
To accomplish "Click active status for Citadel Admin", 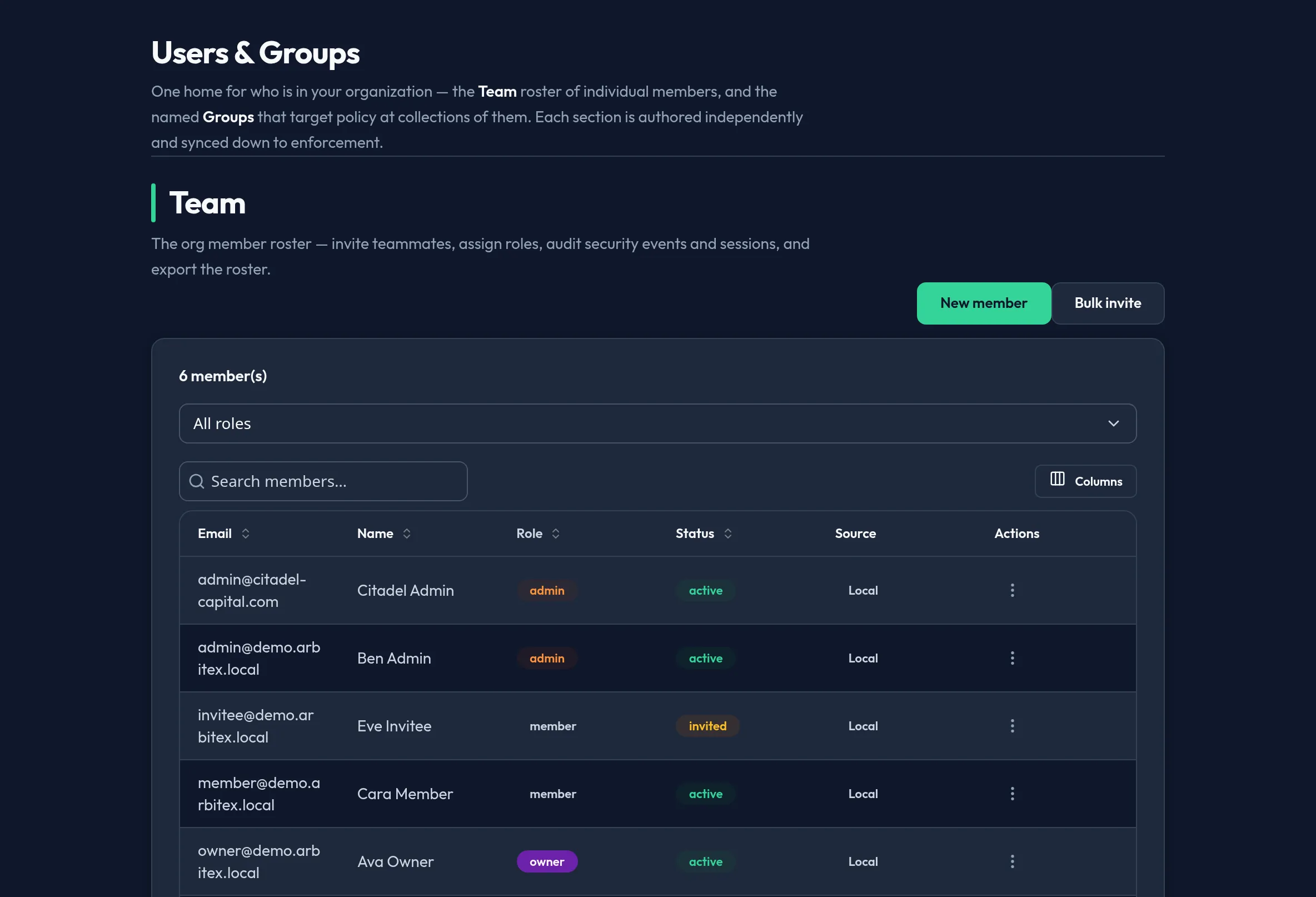I will pyautogui.click(x=706, y=590).
